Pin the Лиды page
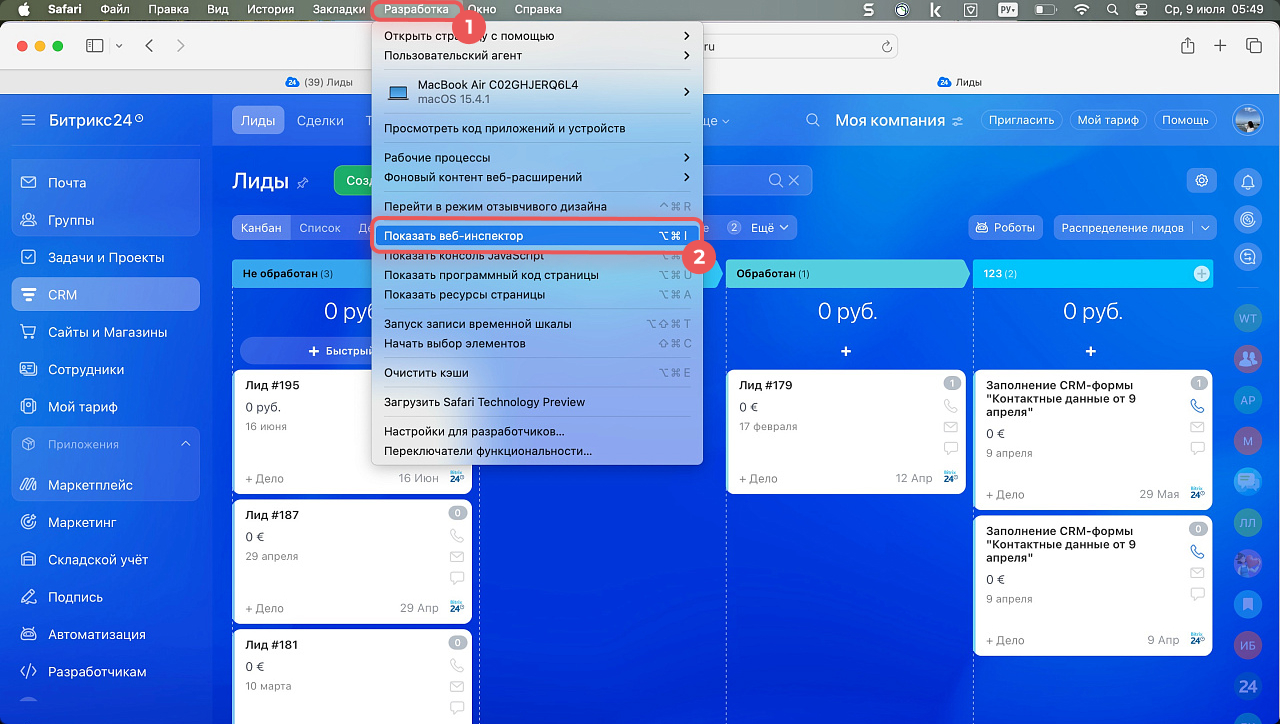 [303, 183]
